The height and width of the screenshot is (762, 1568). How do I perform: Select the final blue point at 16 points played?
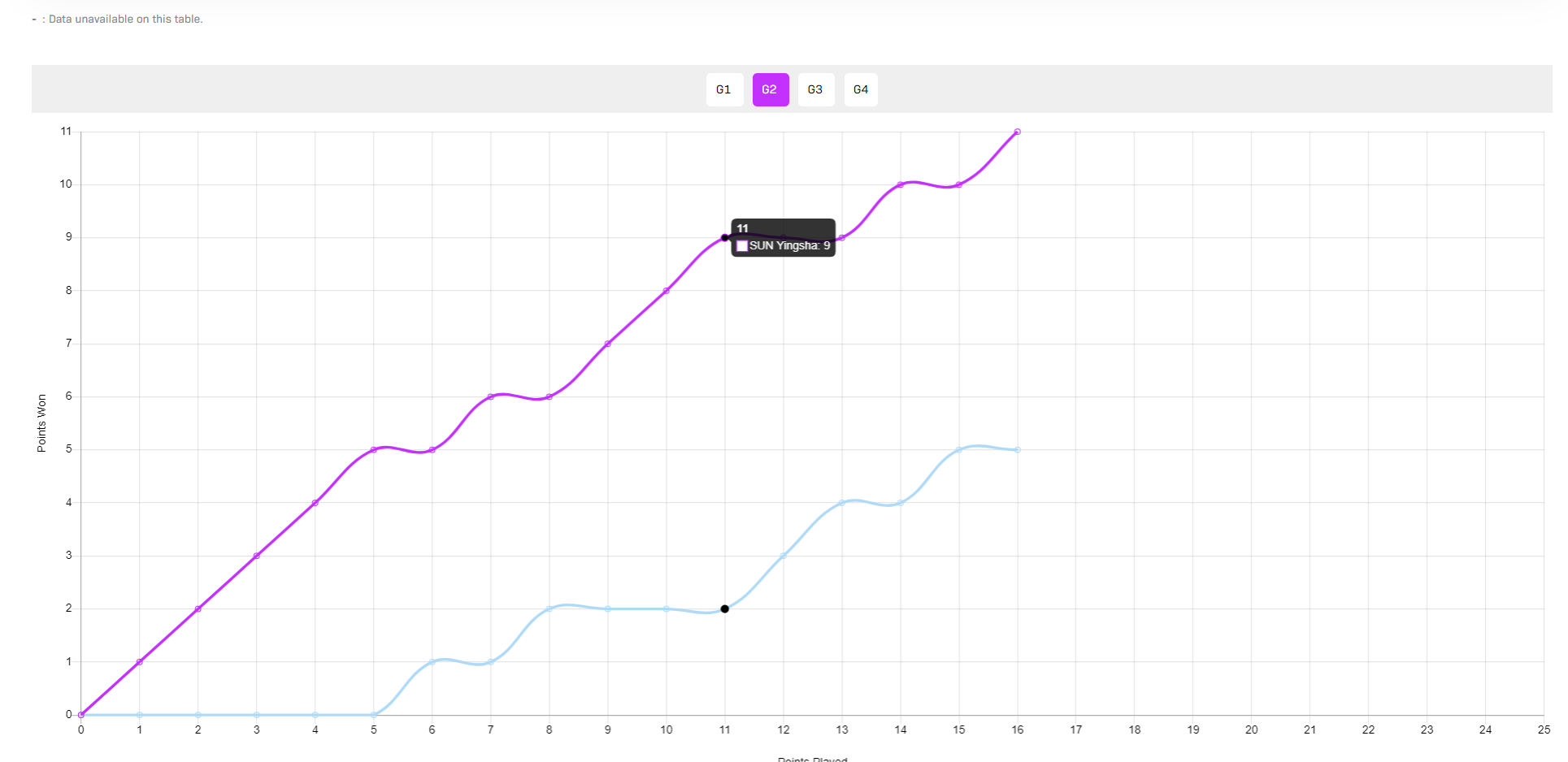[1017, 449]
